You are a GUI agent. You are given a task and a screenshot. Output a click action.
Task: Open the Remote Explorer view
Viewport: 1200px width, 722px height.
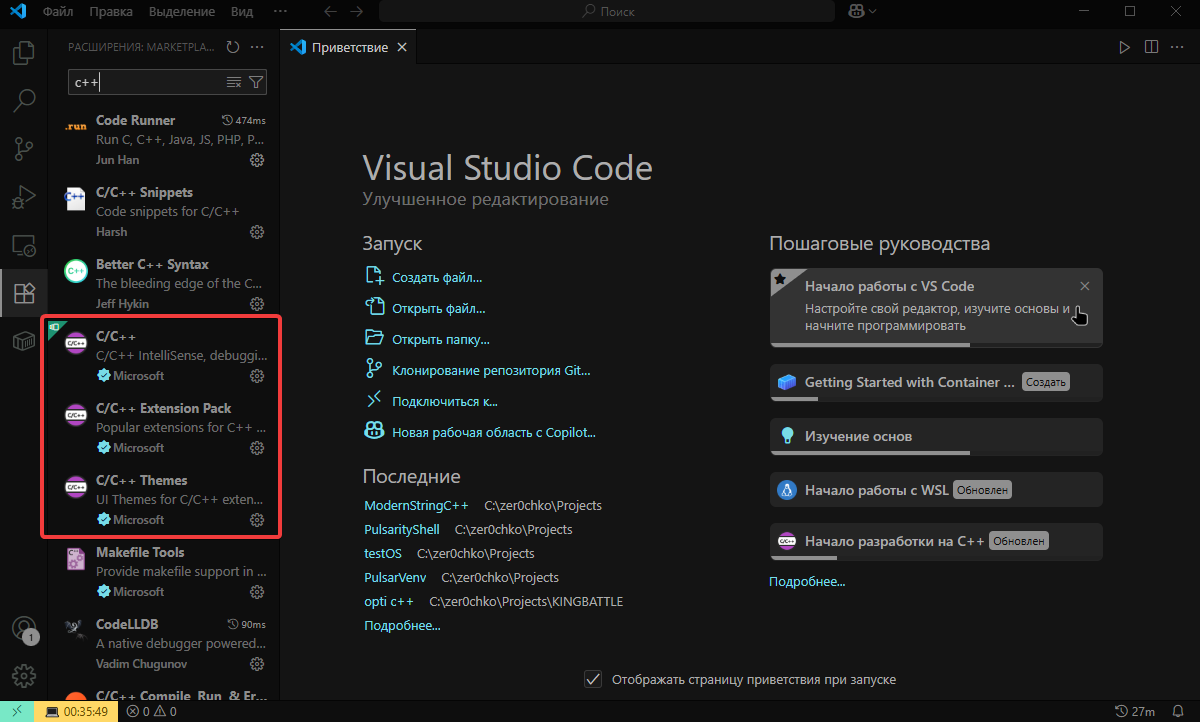[x=23, y=245]
